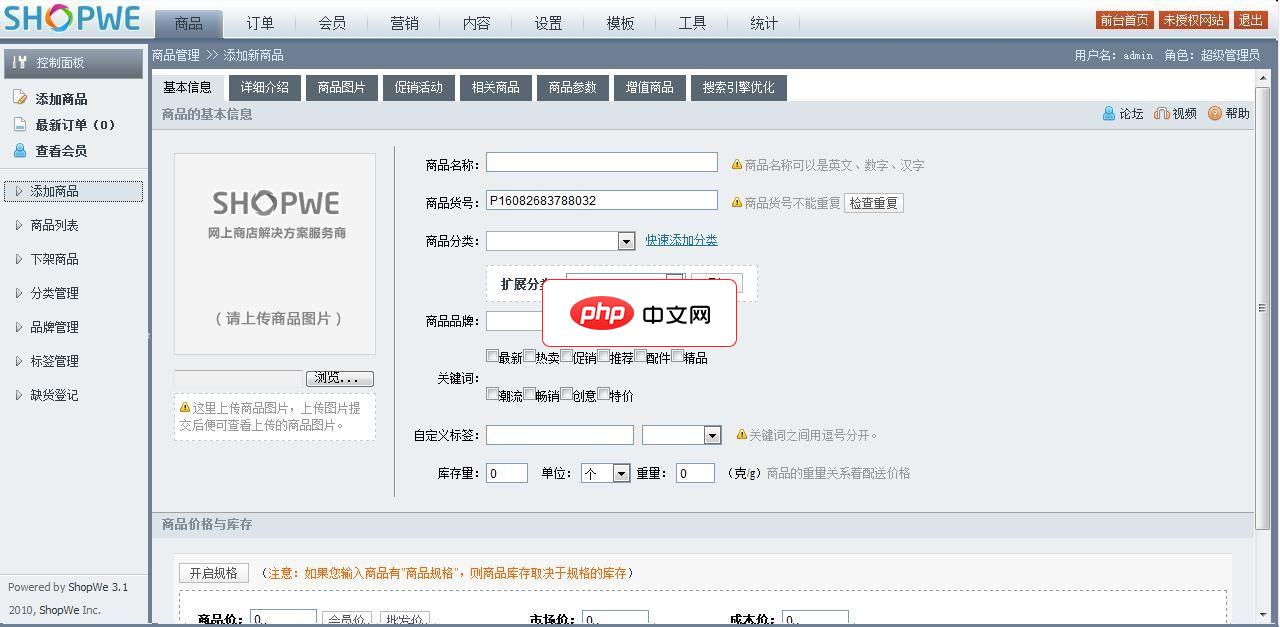The width and height of the screenshot is (1280, 627).
Task: Click the 开启规格 specs toggle button
Action: point(212,573)
